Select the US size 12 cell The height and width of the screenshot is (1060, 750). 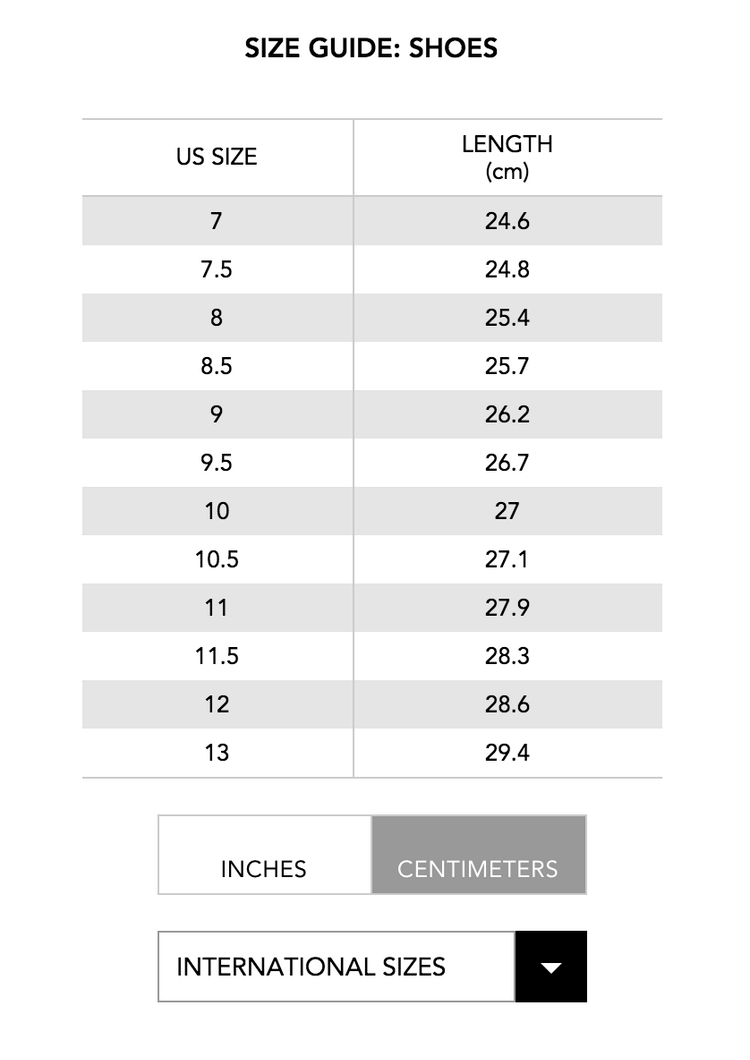tap(217, 704)
